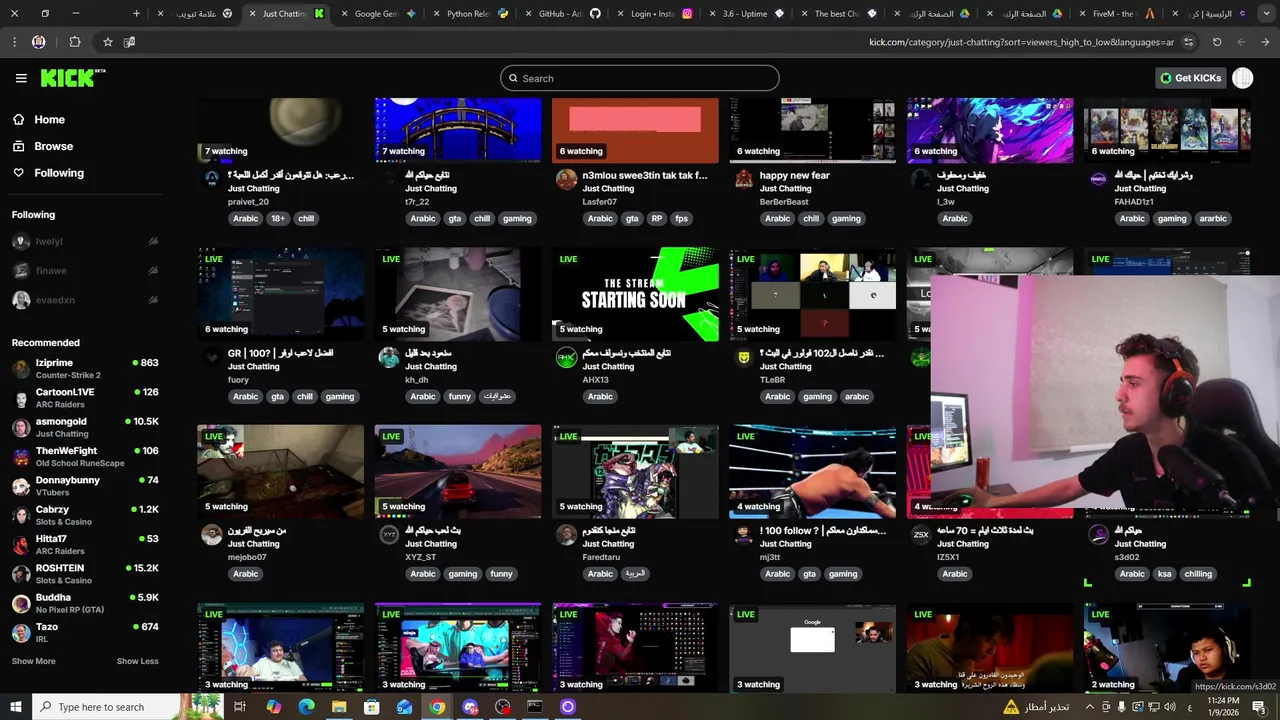The width and height of the screenshot is (1280, 720).
Task: Open the red car driving stream thumbnail
Action: [x=458, y=472]
